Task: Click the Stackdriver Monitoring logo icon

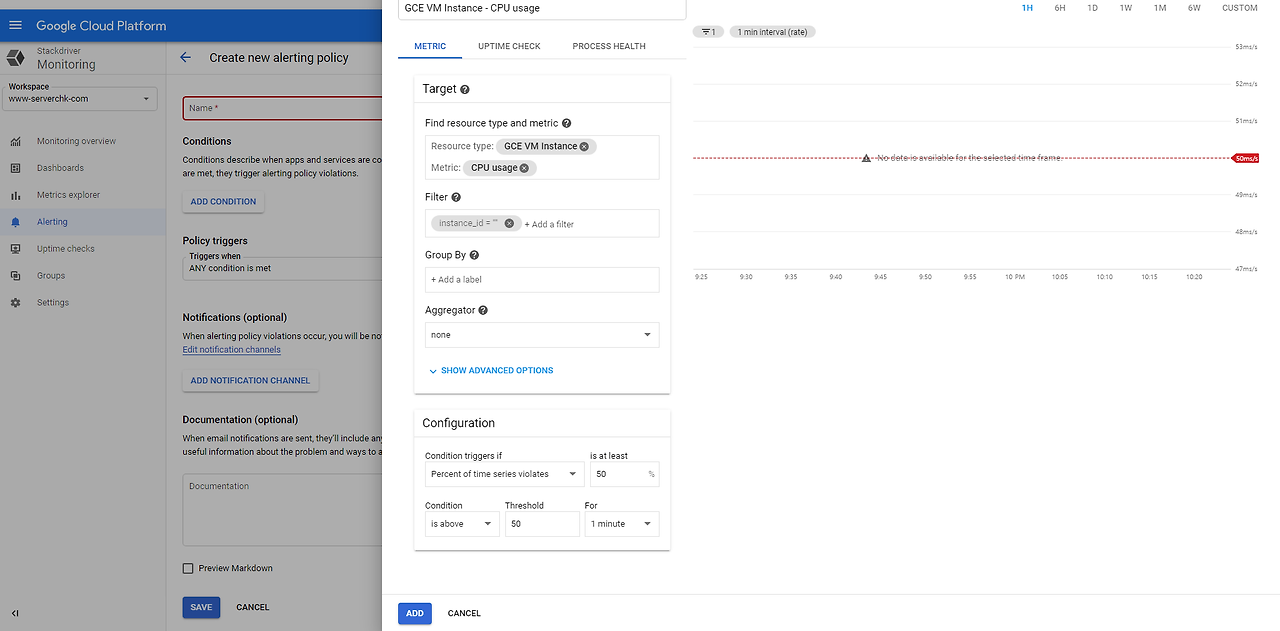Action: coord(16,58)
